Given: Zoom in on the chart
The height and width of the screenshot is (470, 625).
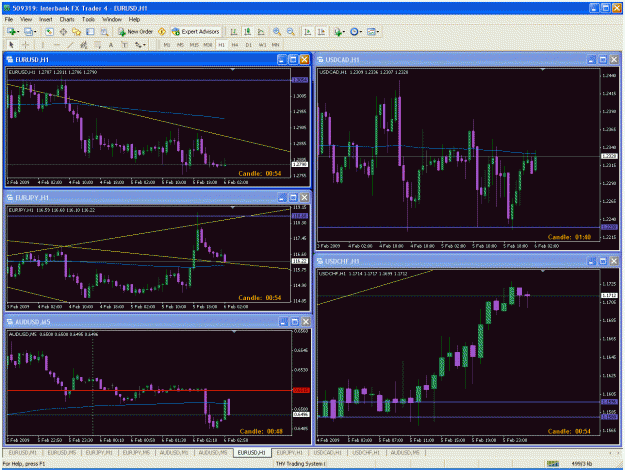Looking at the screenshot, I should [x=277, y=31].
